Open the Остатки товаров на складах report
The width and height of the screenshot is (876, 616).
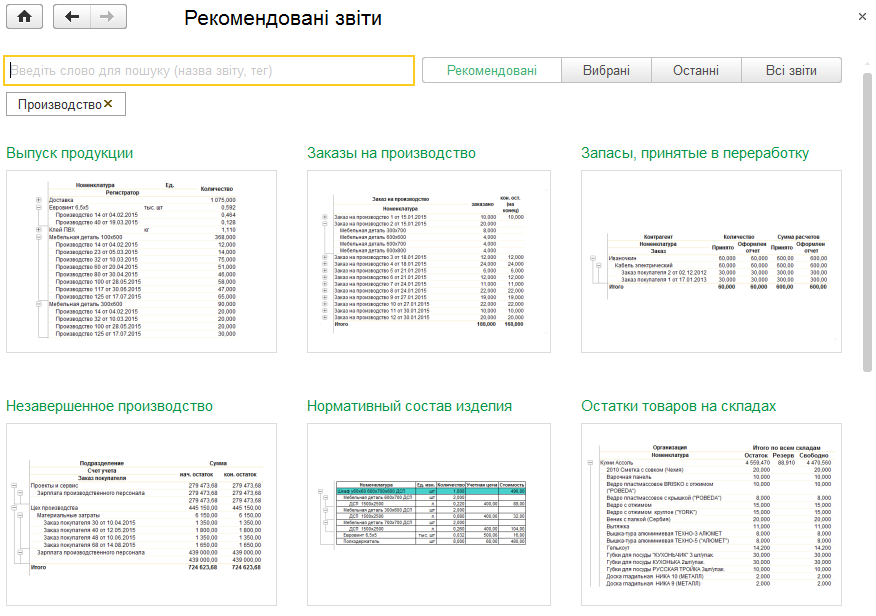coord(679,406)
